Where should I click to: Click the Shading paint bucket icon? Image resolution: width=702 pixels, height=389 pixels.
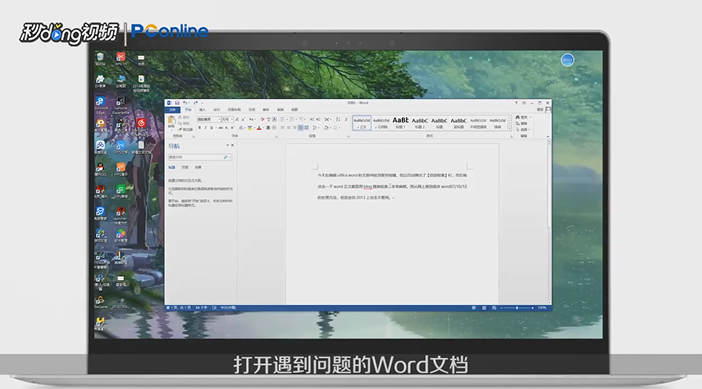(x=327, y=128)
